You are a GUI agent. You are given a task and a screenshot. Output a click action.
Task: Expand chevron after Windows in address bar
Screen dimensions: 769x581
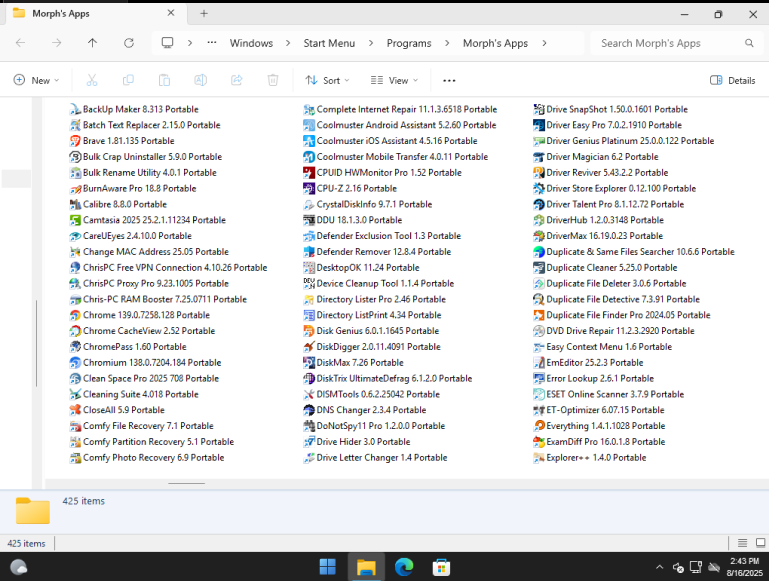(x=288, y=43)
